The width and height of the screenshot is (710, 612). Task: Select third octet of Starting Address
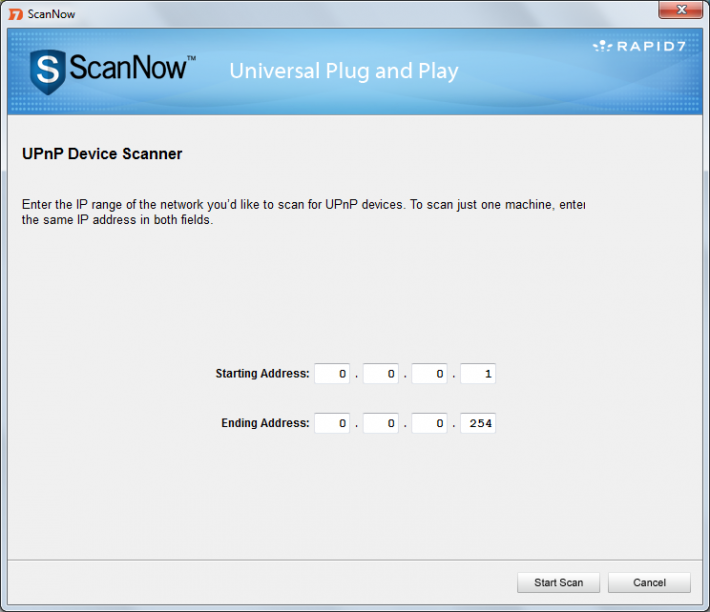tap(429, 373)
